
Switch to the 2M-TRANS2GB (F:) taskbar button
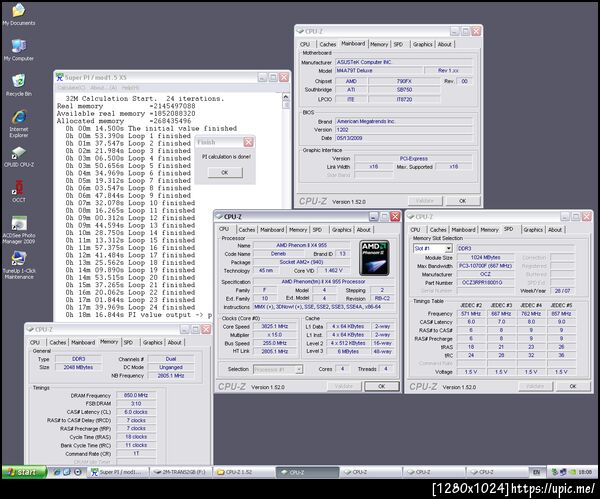tap(180, 472)
